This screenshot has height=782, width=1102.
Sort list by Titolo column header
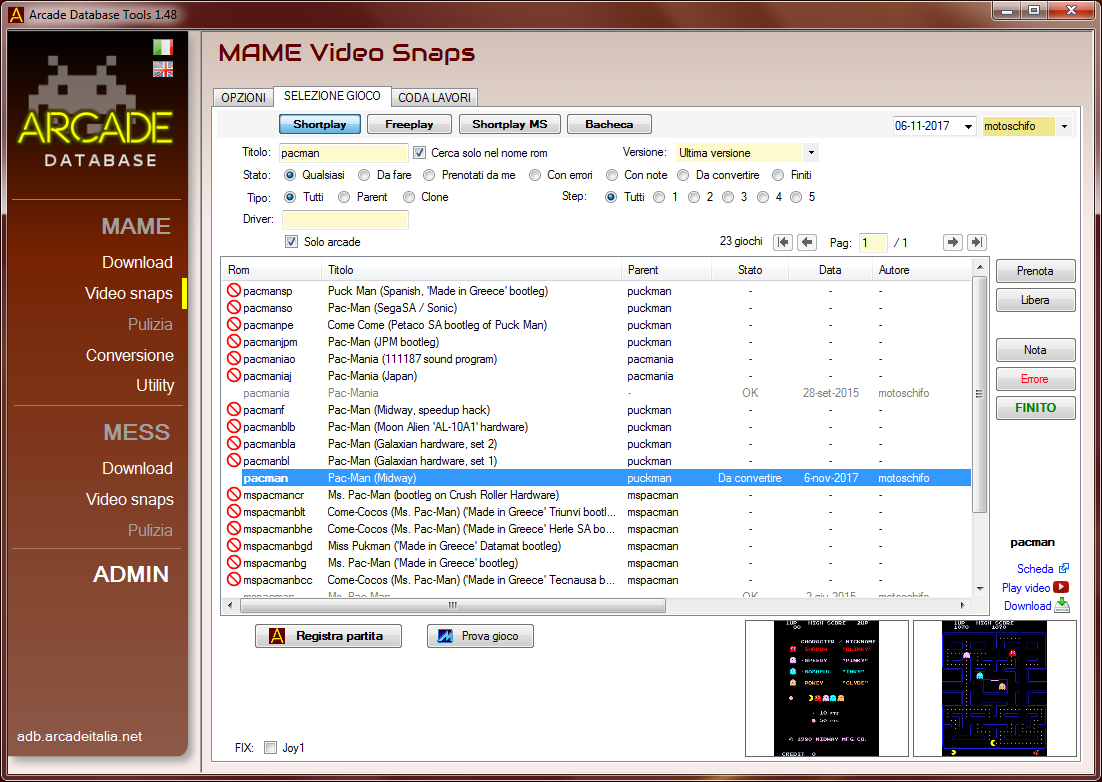point(472,270)
